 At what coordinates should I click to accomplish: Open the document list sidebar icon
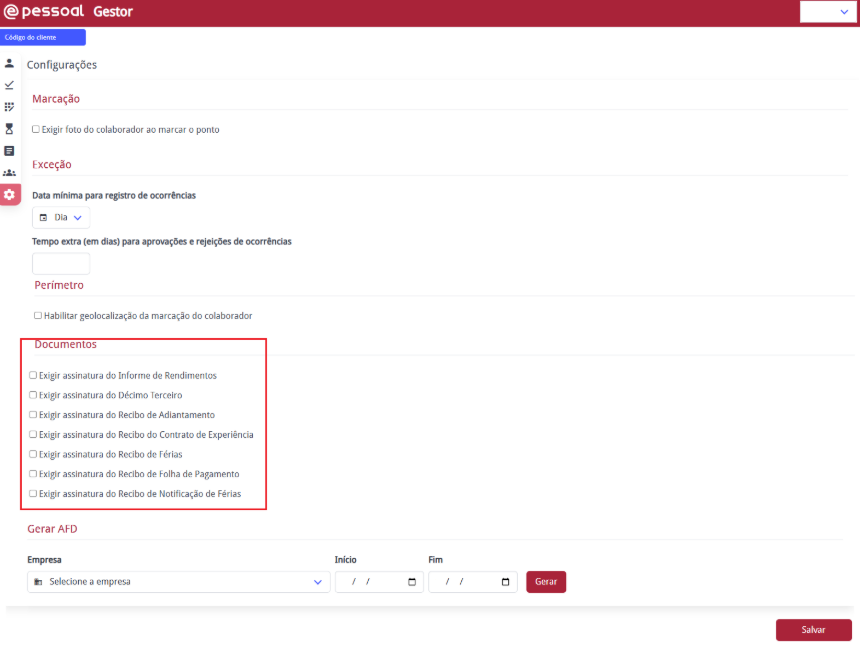[x=9, y=151]
